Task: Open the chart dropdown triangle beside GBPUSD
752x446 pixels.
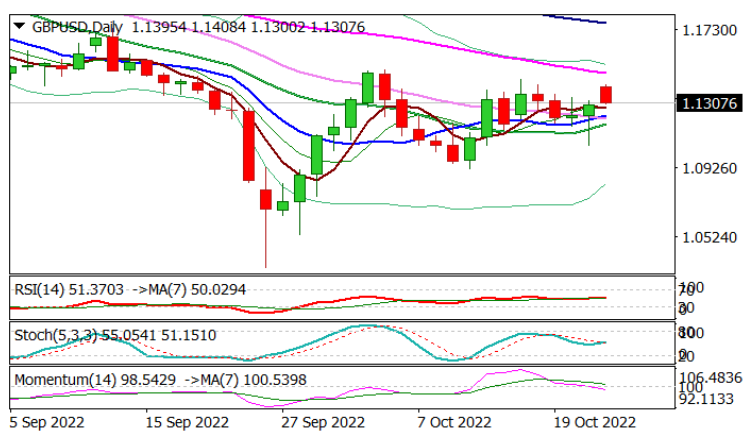Action: pyautogui.click(x=19, y=25)
